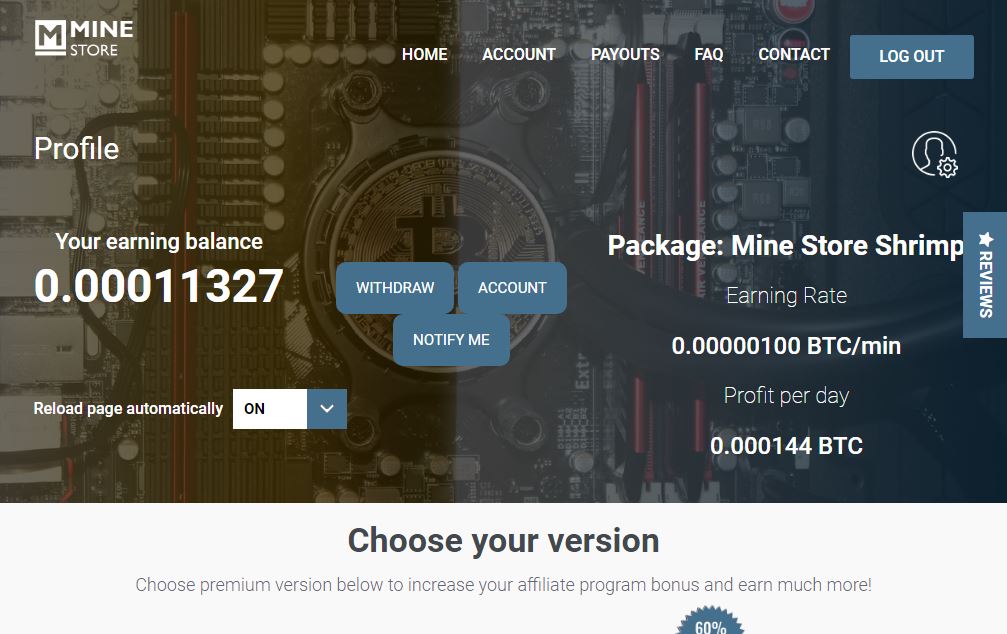Click the NOTIFY ME button

(451, 340)
